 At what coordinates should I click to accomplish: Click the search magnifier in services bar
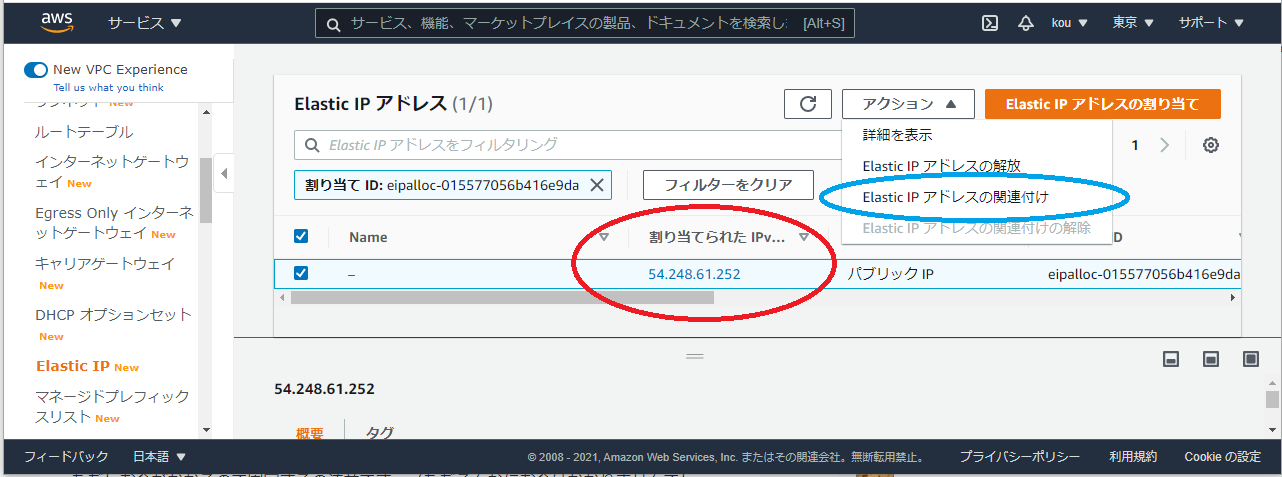coord(333,23)
